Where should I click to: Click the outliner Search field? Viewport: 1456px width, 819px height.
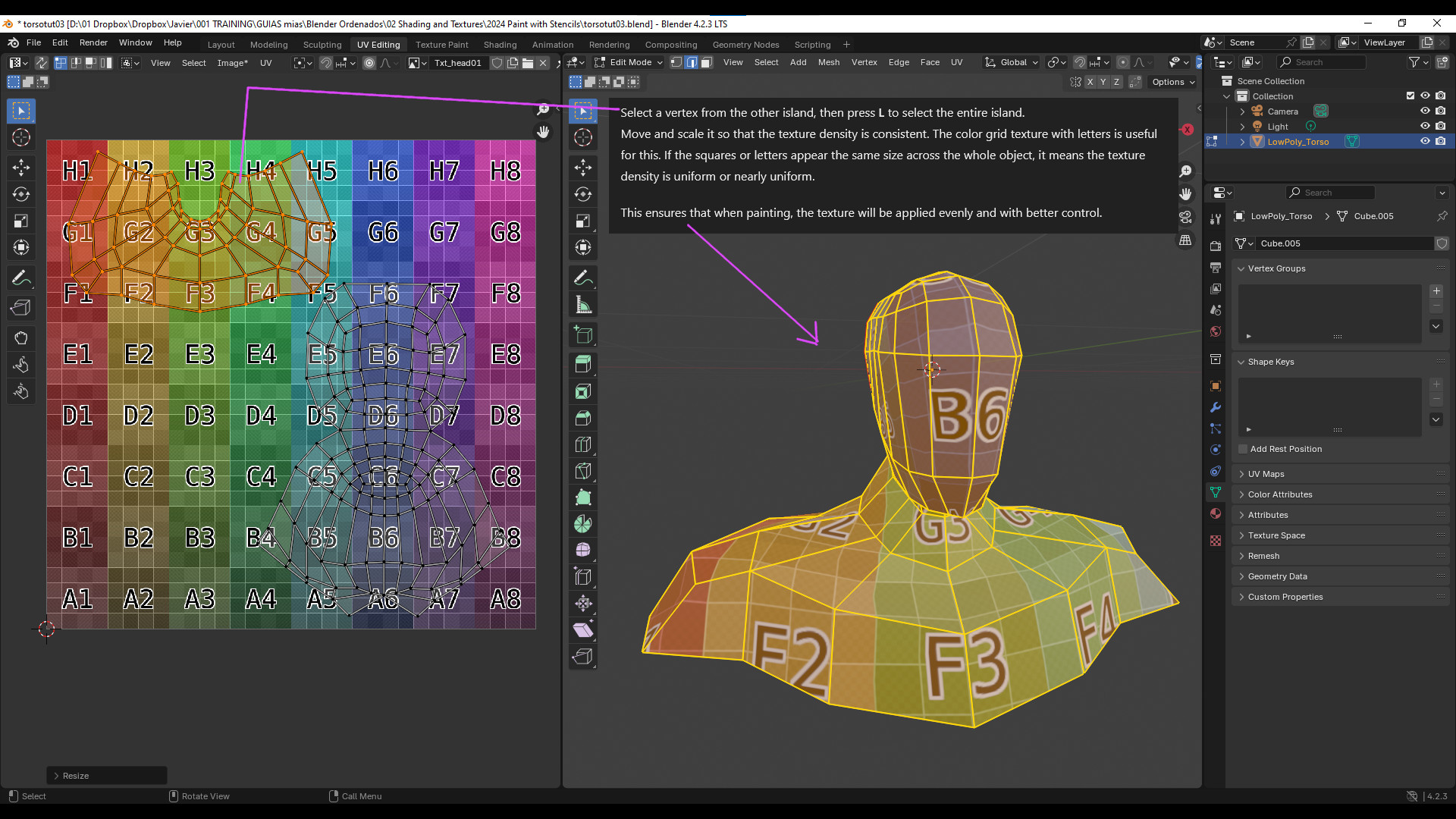1322,62
